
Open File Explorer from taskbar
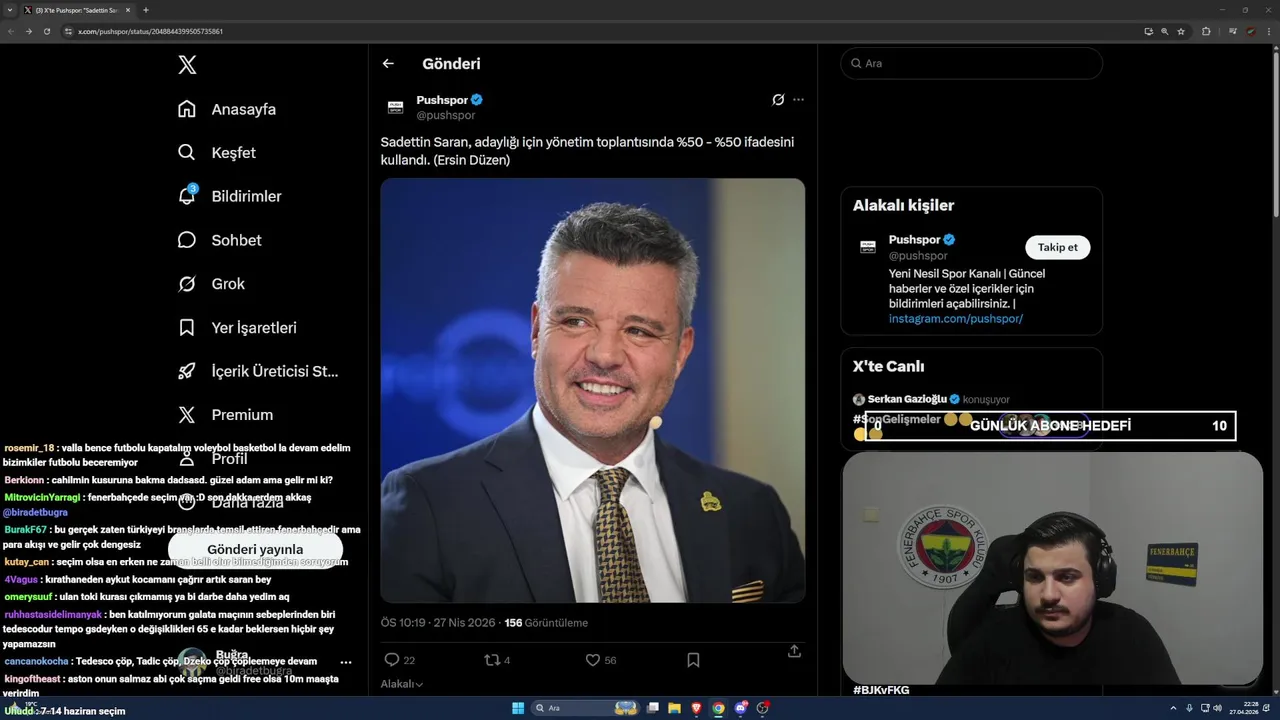tap(674, 708)
